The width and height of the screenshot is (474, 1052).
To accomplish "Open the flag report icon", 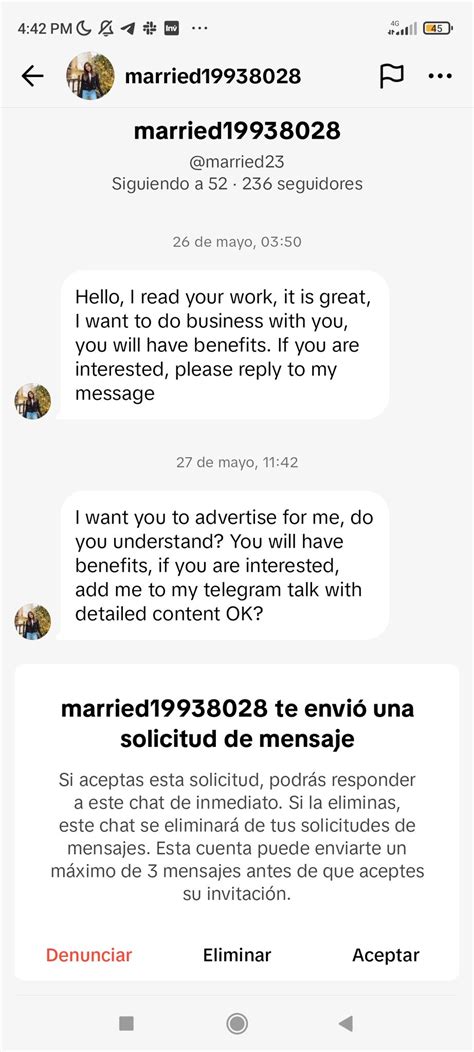I will point(391,76).
